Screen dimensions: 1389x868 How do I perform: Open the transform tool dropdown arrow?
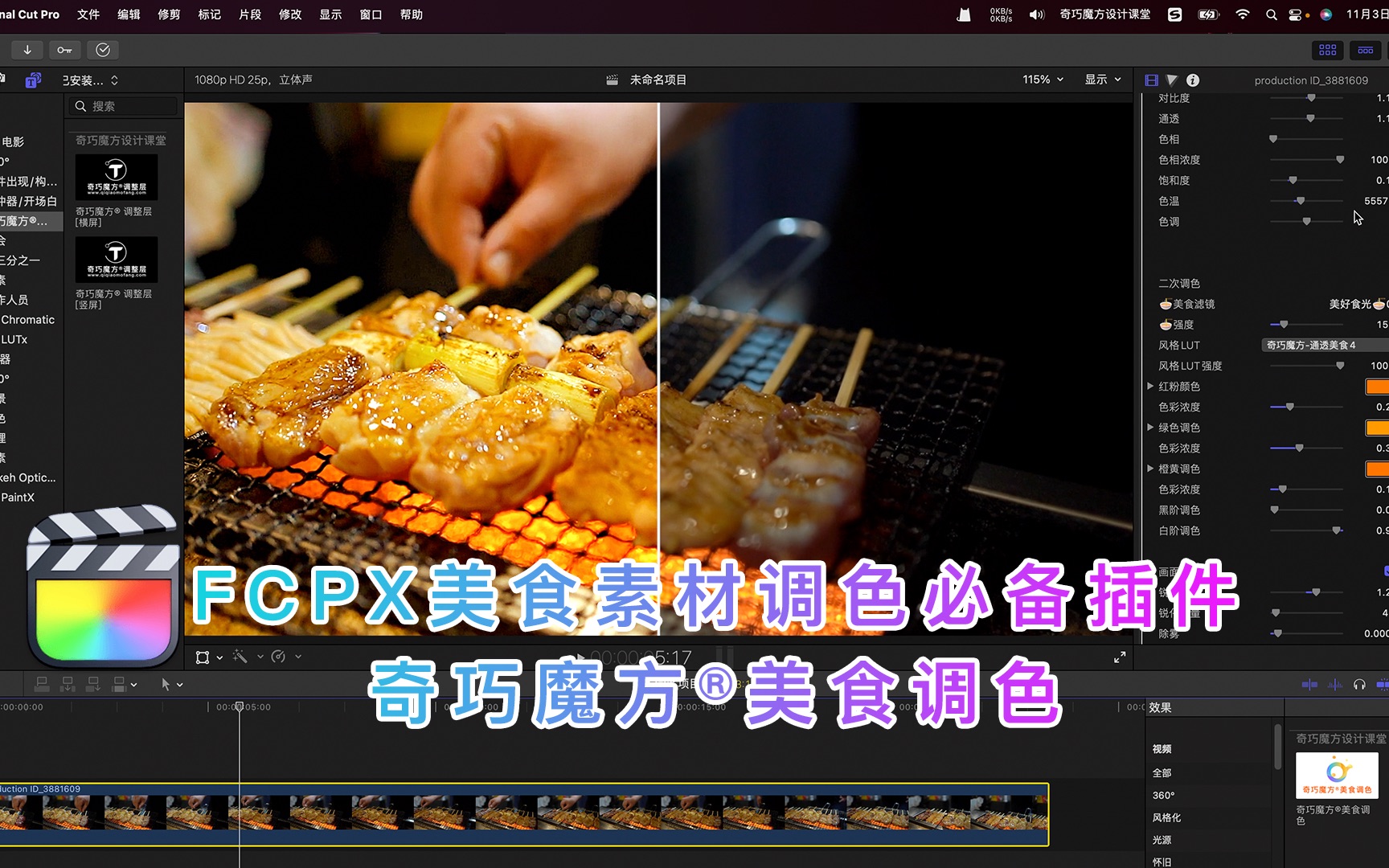219,657
